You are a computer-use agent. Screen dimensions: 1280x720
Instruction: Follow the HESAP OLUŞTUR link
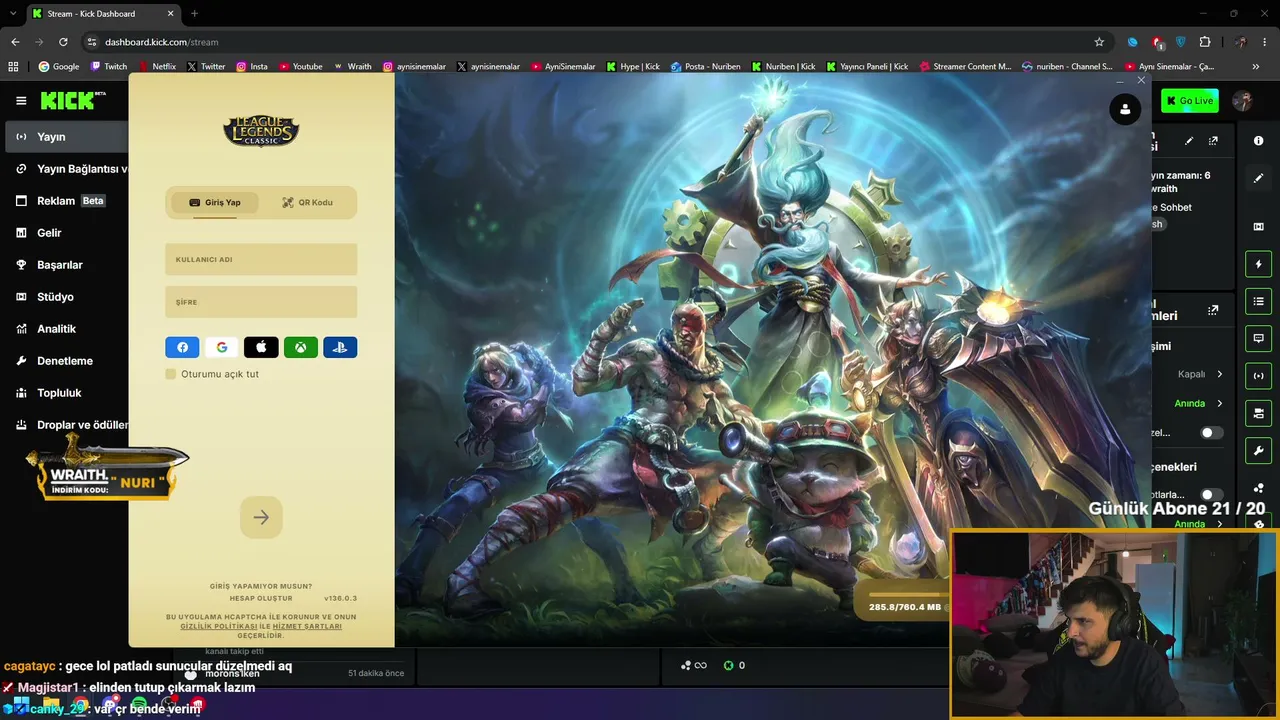(x=261, y=598)
